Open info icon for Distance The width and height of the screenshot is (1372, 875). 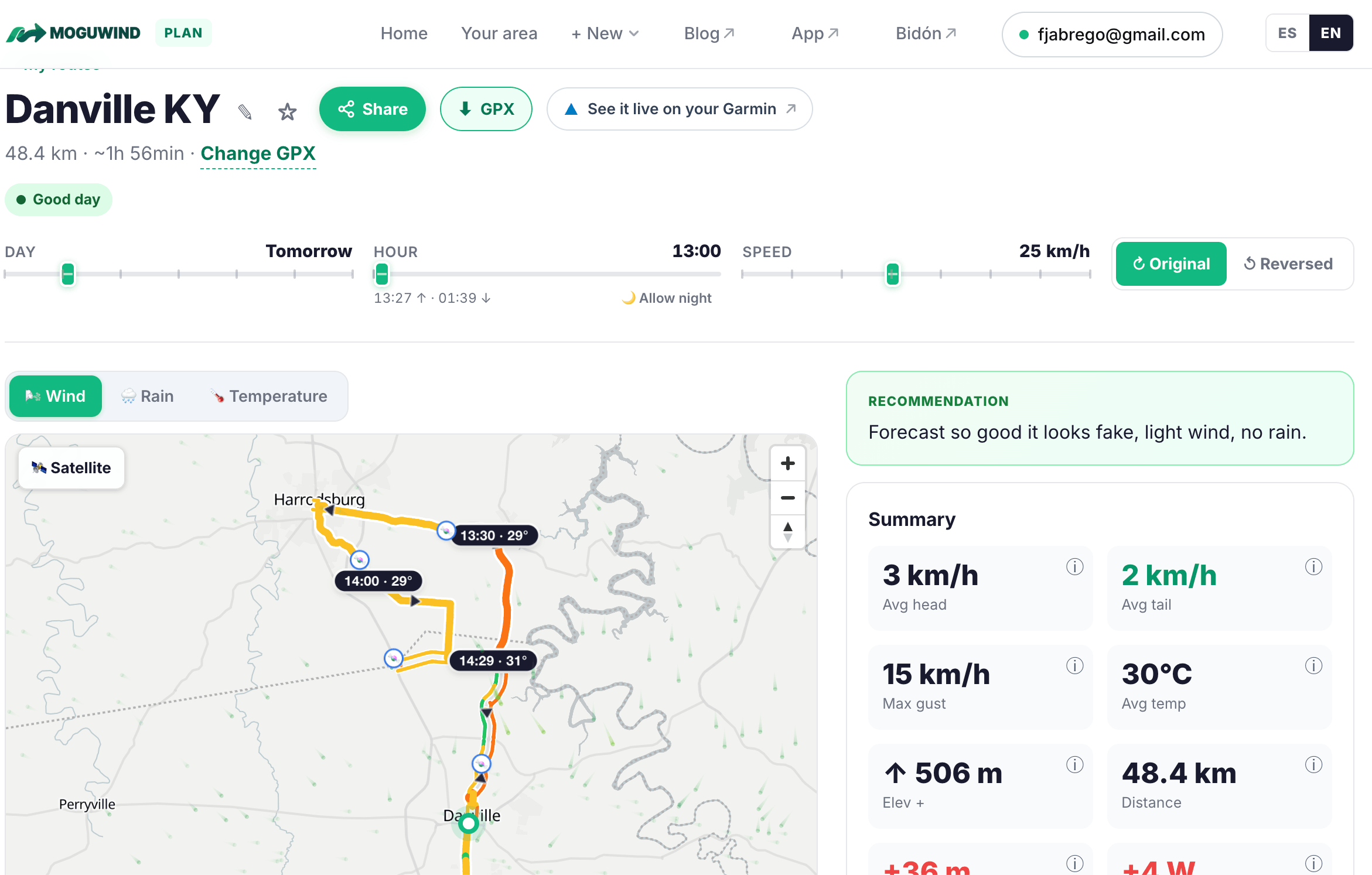(x=1313, y=764)
